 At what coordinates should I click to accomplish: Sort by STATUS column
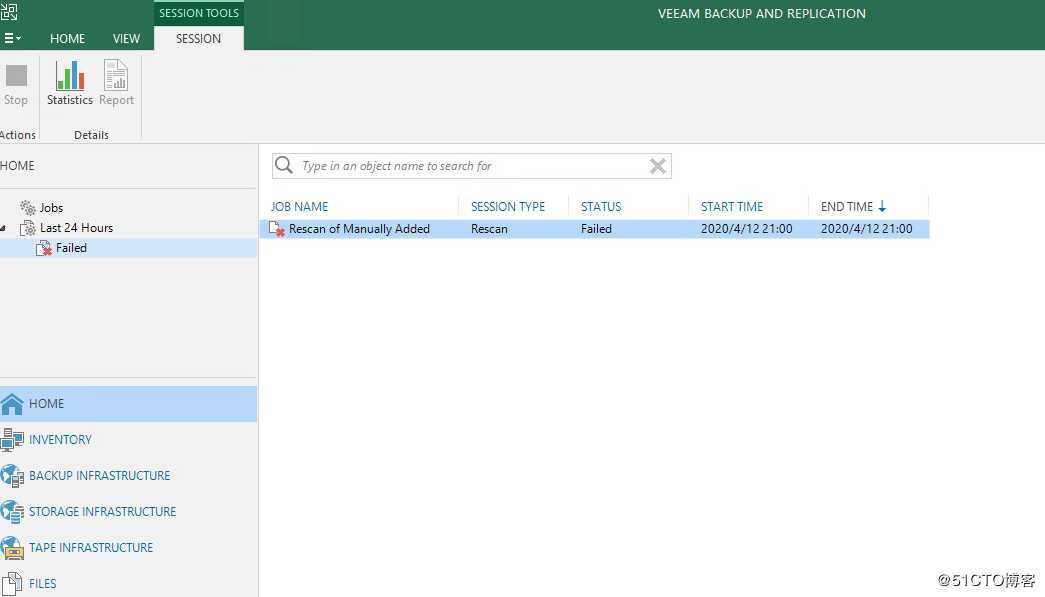pos(600,207)
